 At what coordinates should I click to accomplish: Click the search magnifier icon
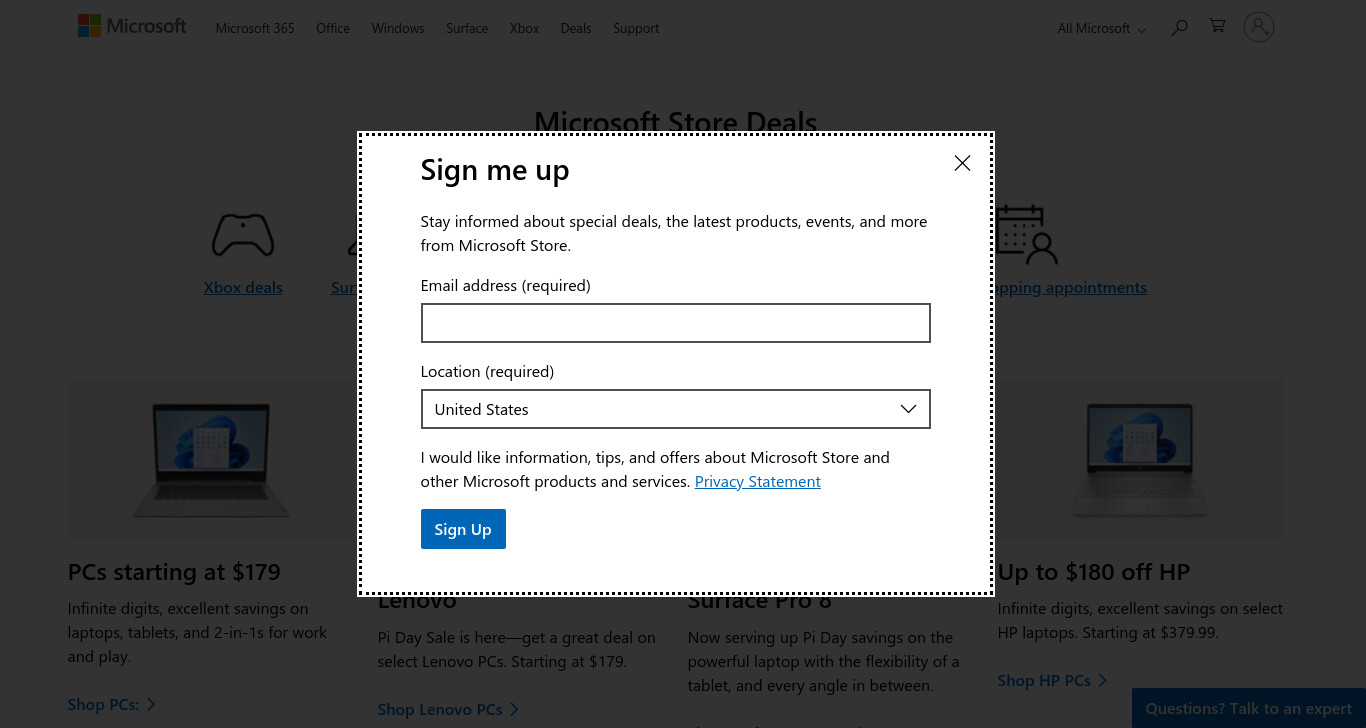[1180, 27]
